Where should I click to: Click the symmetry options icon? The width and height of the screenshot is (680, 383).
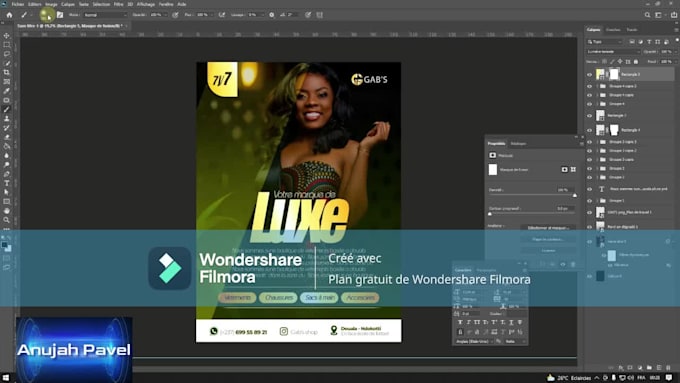click(320, 15)
